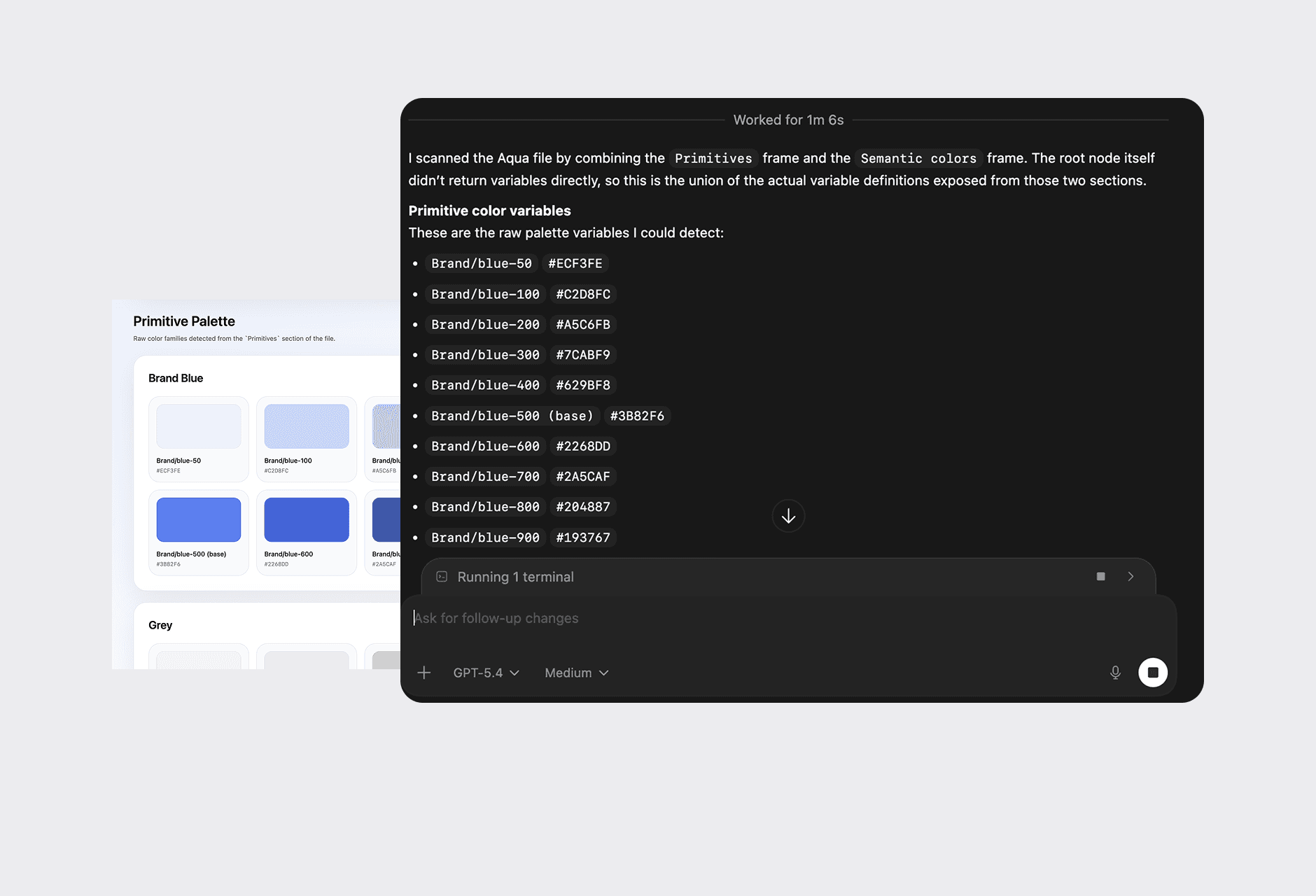Select the Brand/blue-300 variable name
Screen dimensions: 1316x896
pyautogui.click(x=485, y=356)
